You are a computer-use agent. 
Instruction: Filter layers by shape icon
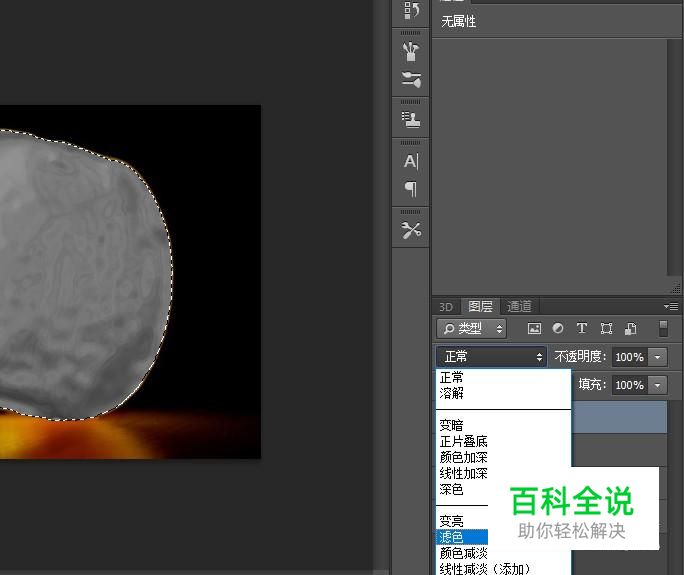[606, 329]
